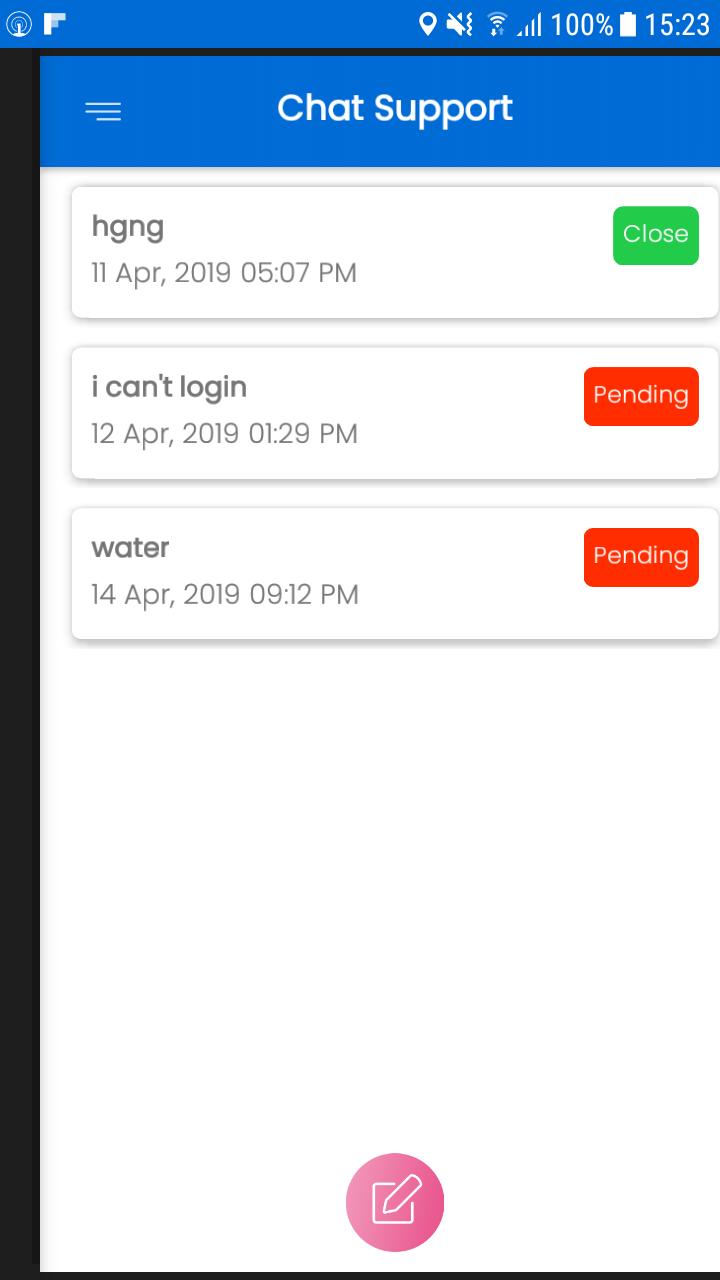Select the 14 Apr, 2019 09:12 PM timestamp
The width and height of the screenshot is (720, 1280).
pyautogui.click(x=225, y=595)
